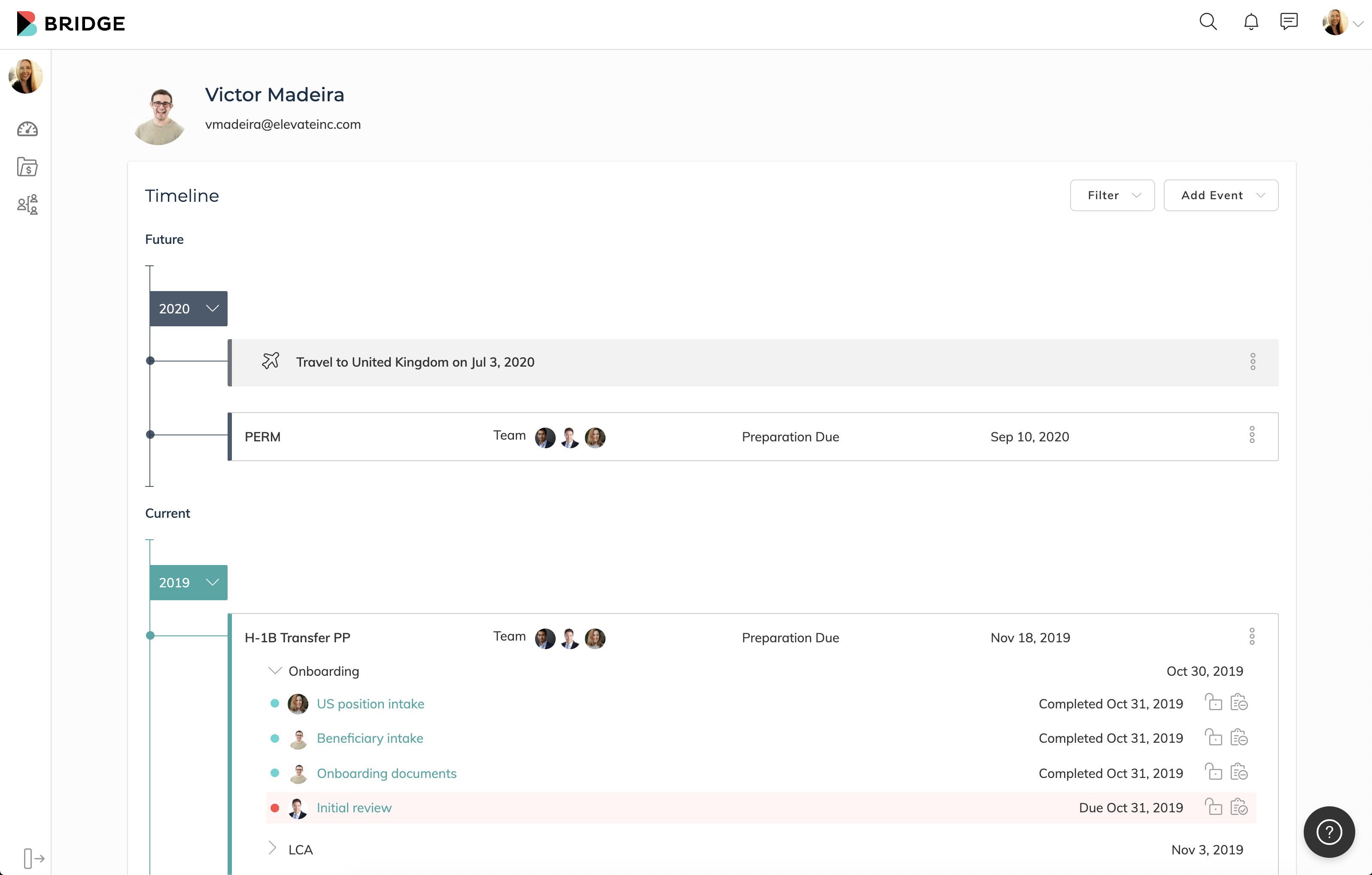The height and width of the screenshot is (875, 1372).
Task: Open kebab menu for Travel to United Kingdom
Action: (1252, 362)
